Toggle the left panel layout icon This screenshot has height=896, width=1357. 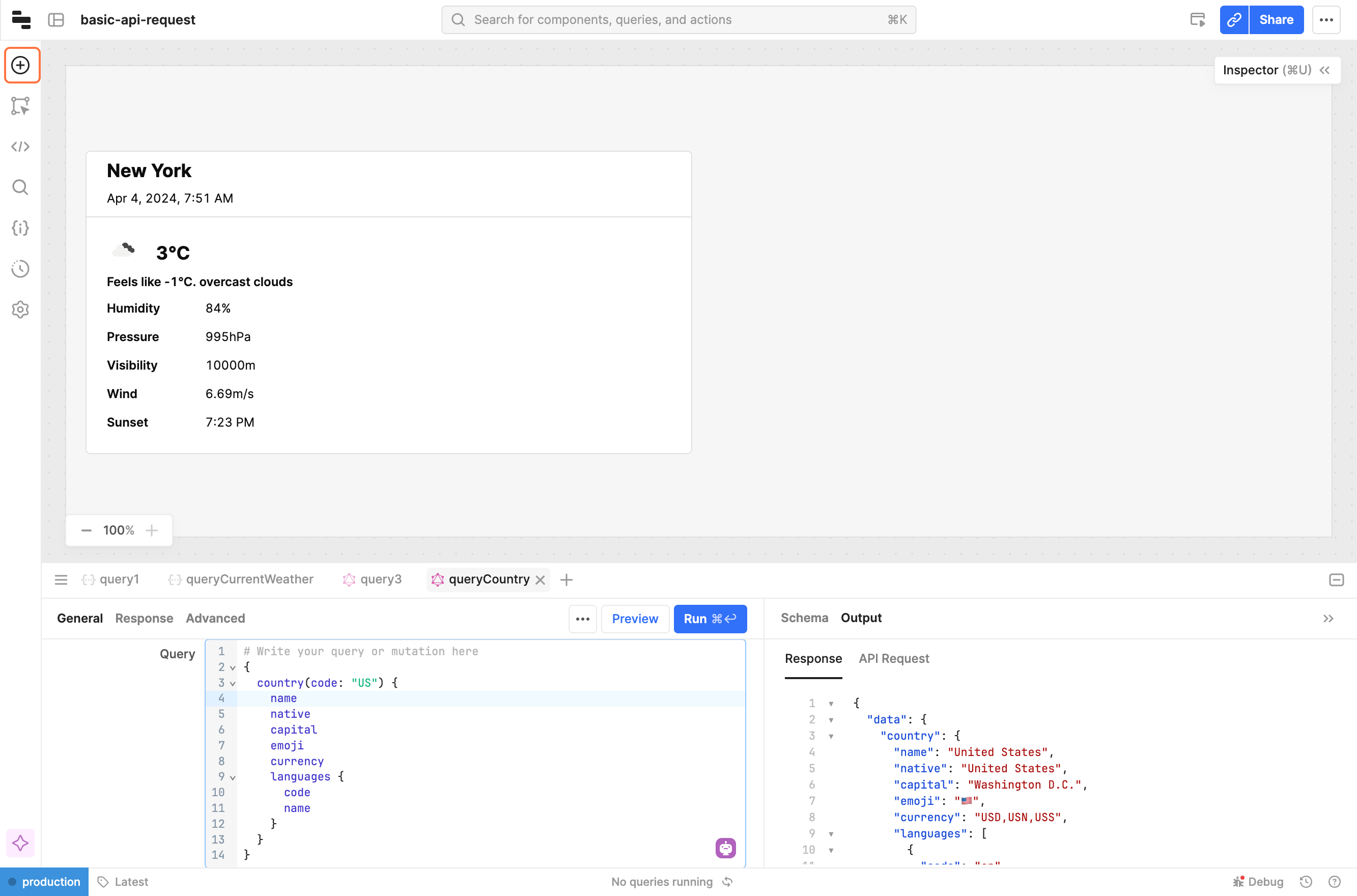[56, 20]
